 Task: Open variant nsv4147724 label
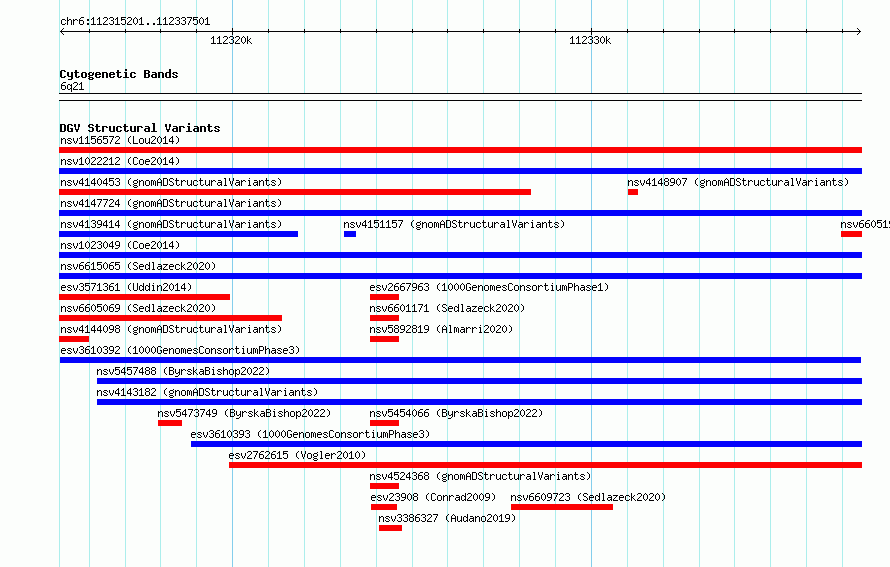click(171, 203)
